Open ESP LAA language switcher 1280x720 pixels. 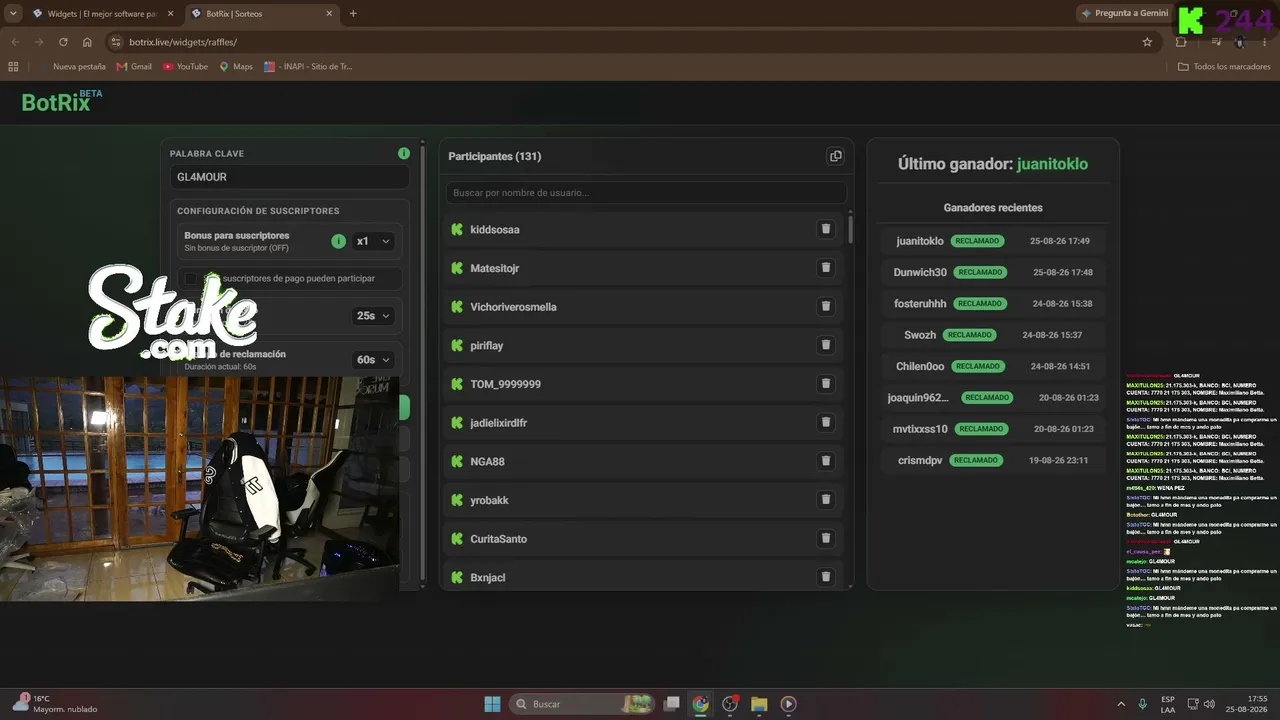pos(1168,704)
